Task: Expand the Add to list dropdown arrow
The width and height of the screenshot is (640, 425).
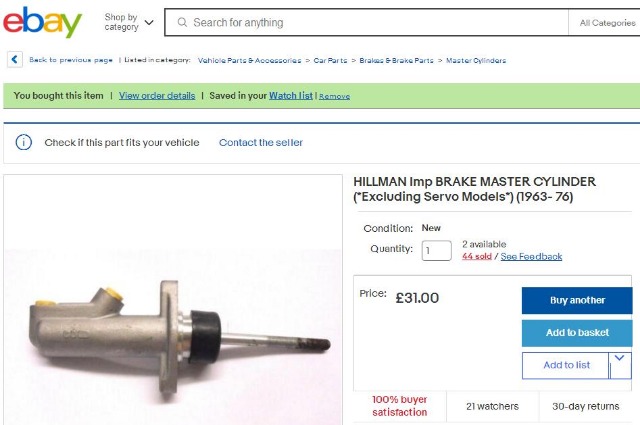Action: pyautogui.click(x=620, y=365)
